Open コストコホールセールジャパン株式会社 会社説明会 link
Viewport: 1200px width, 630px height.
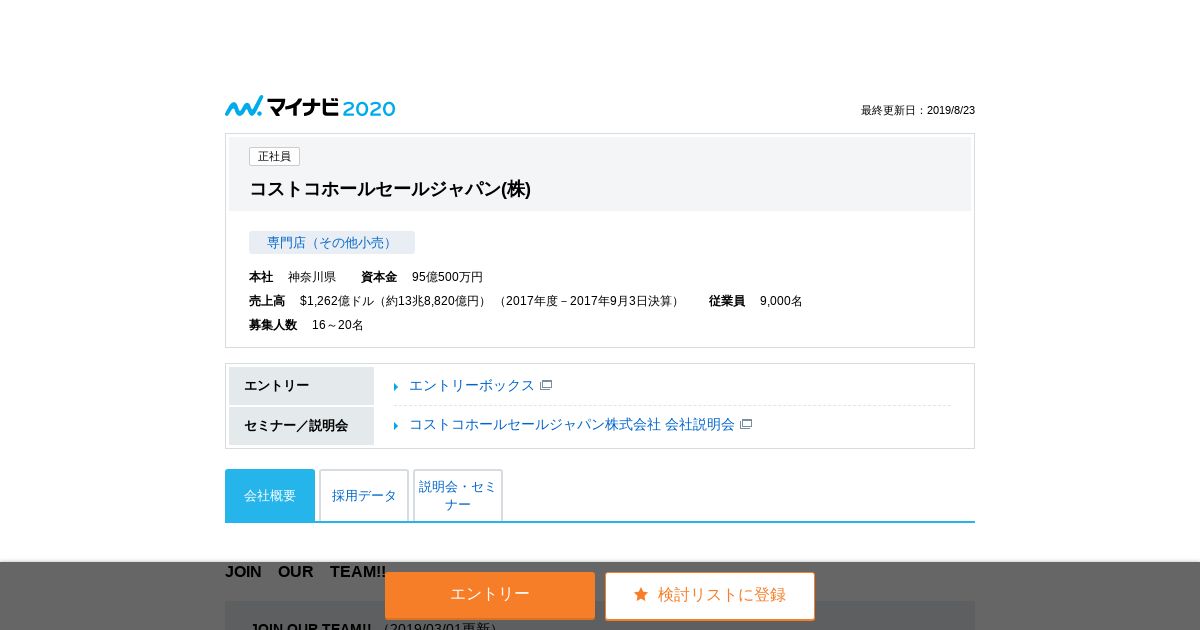[x=572, y=424]
